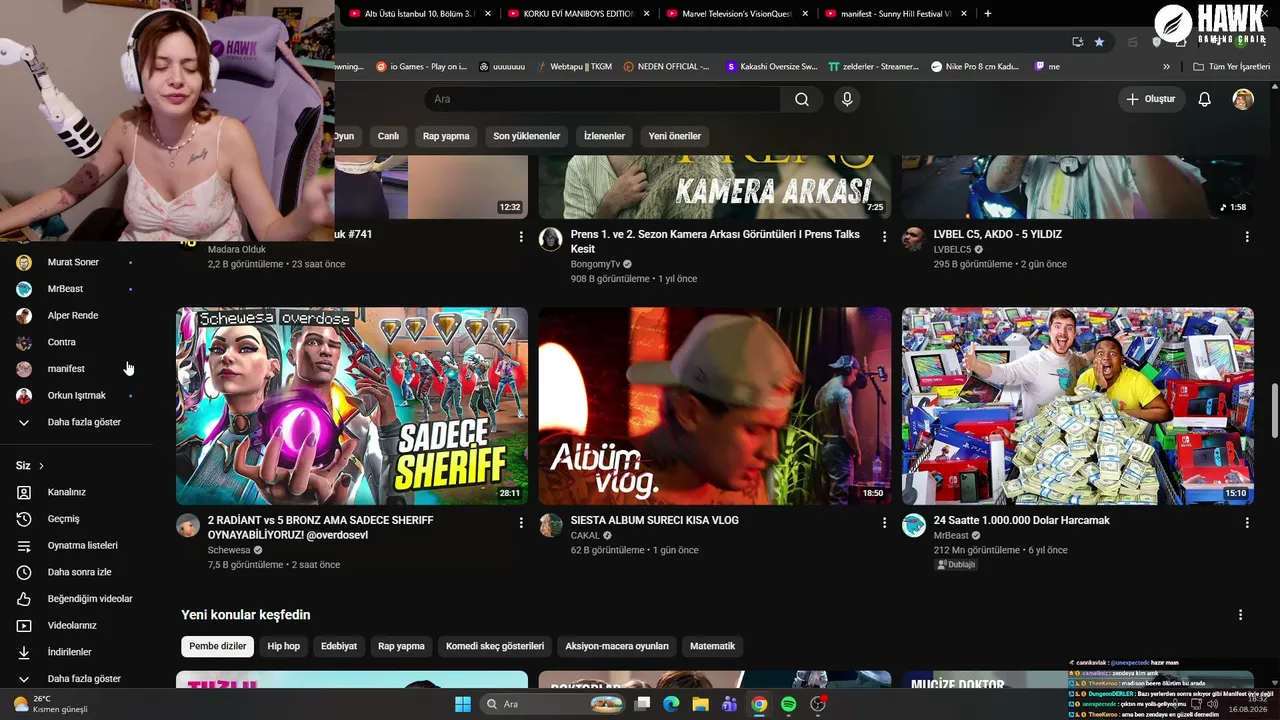Select the Edebiyat topic chip
Image resolution: width=1280 pixels, height=720 pixels.
[339, 646]
